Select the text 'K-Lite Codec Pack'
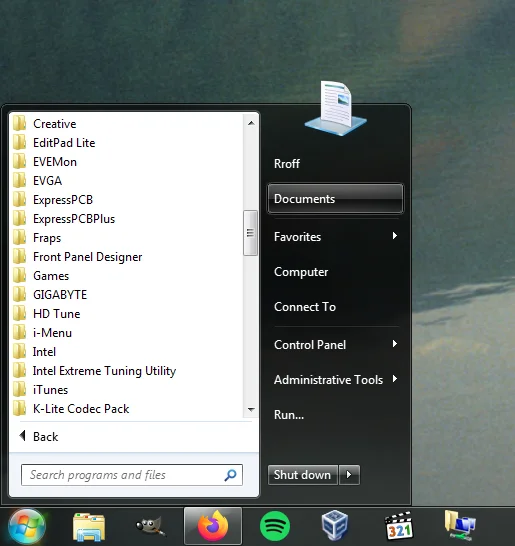Viewport: 515px width, 546px height. (x=81, y=409)
